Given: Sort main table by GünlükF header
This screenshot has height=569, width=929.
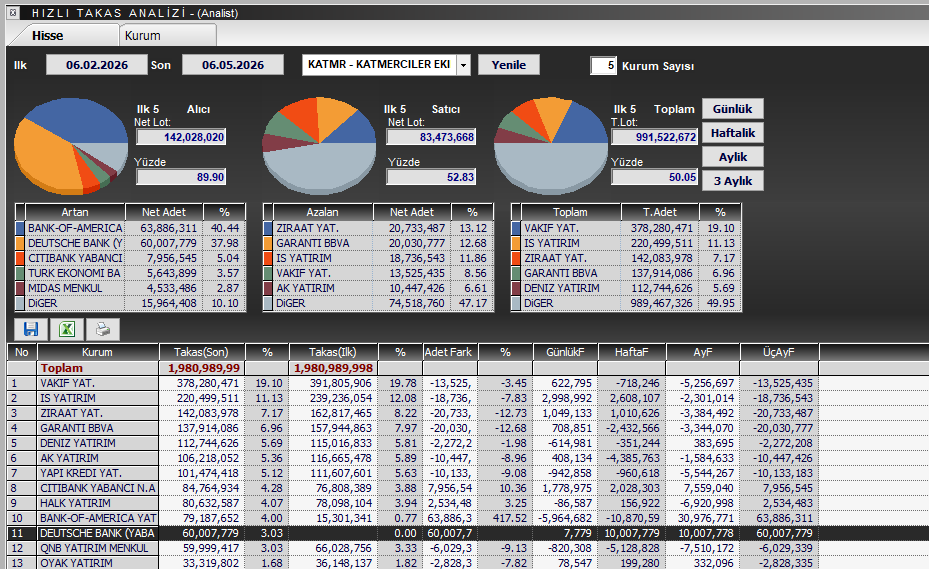Looking at the screenshot, I should pyautogui.click(x=565, y=352).
